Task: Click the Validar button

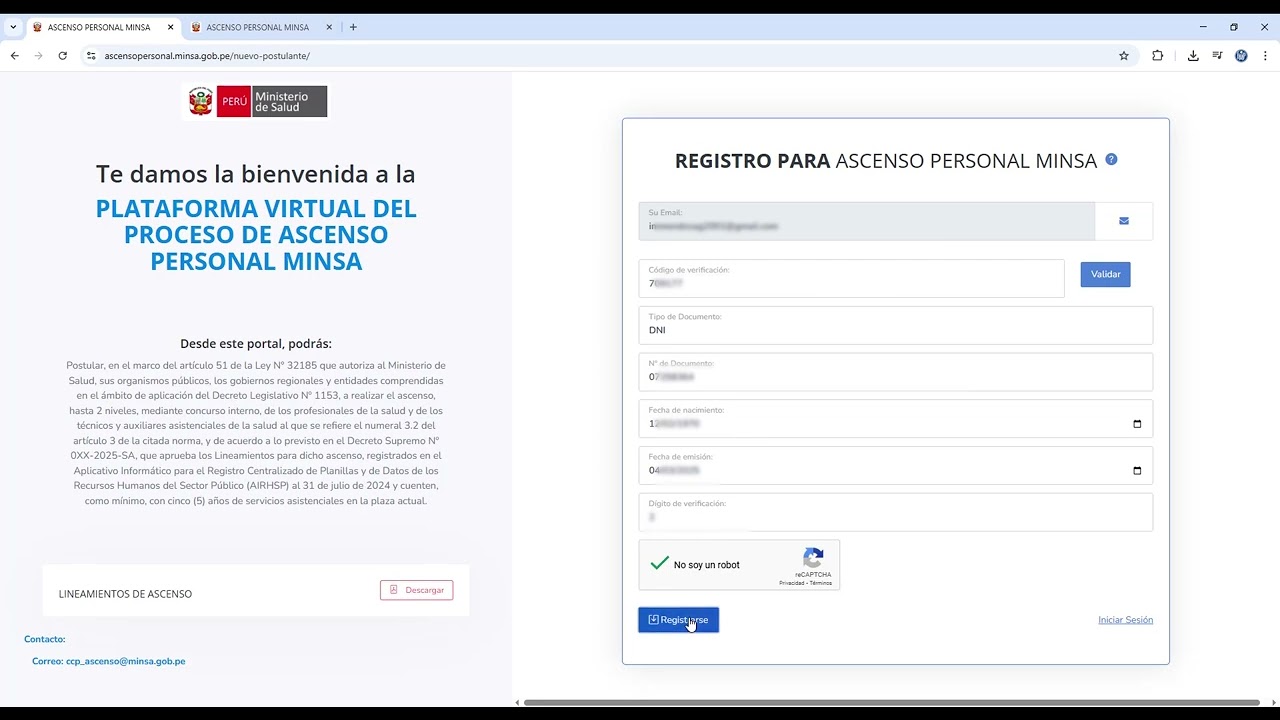Action: coord(1105,275)
